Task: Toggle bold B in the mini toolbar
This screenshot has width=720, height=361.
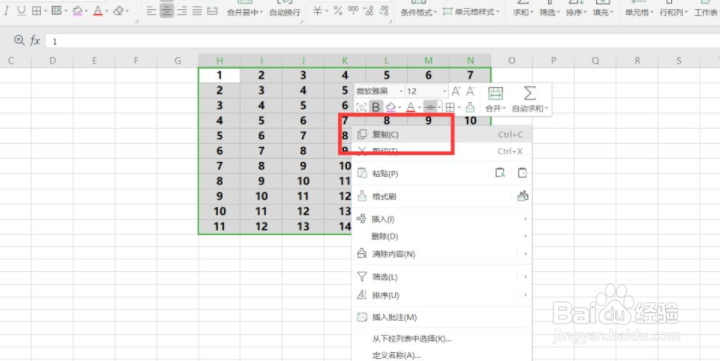Action: [x=376, y=107]
